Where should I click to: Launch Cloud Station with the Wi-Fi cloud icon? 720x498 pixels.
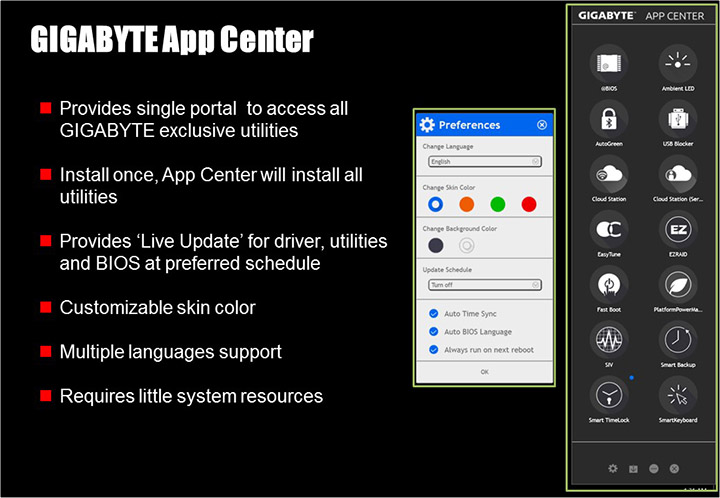coord(609,174)
